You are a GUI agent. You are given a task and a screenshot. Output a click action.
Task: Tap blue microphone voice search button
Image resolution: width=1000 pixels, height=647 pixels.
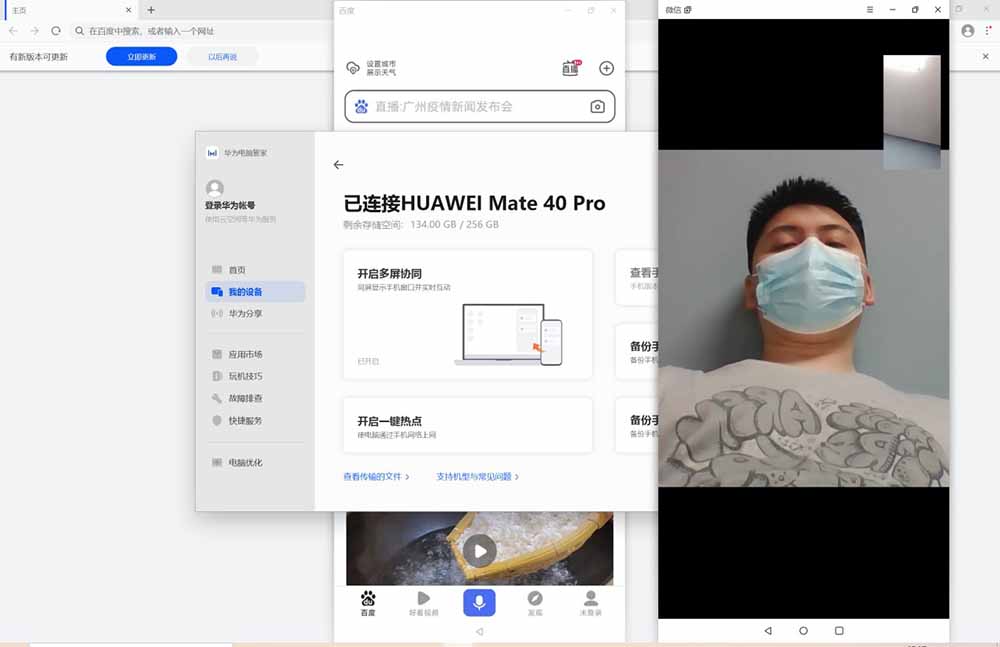(x=479, y=602)
